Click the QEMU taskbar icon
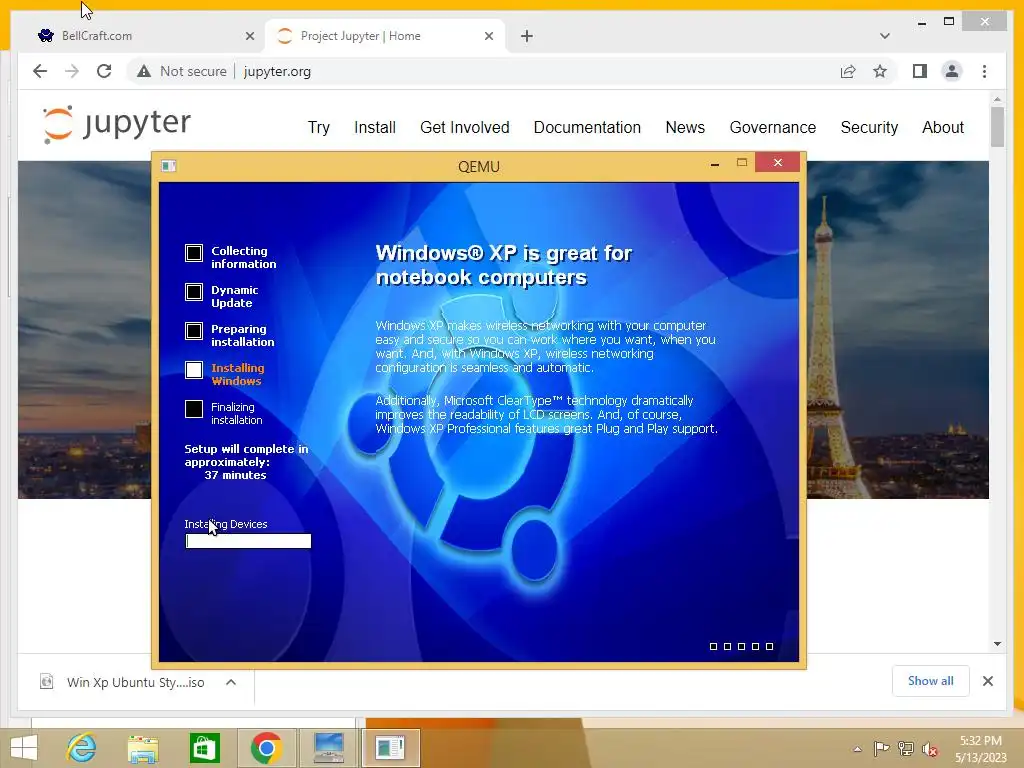This screenshot has height=768, width=1024. click(x=390, y=748)
